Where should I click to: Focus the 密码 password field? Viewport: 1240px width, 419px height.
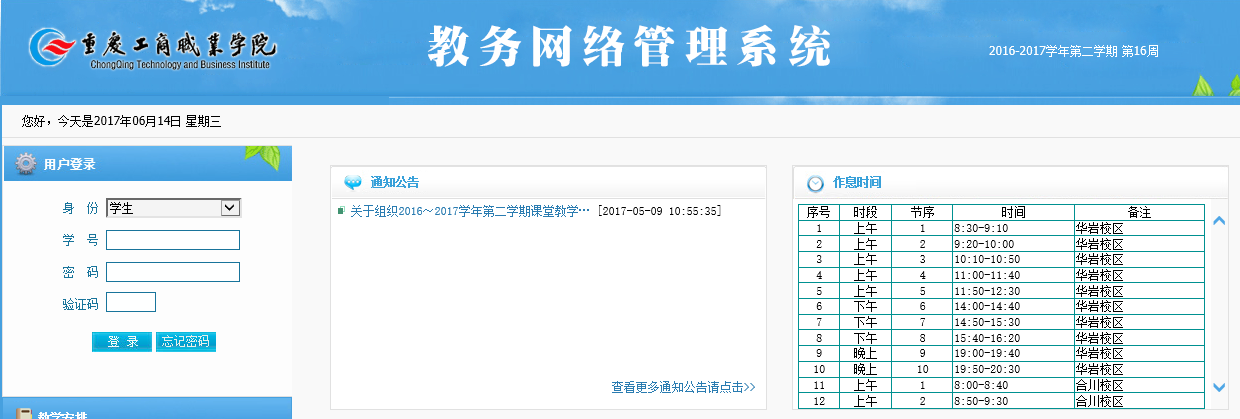173,272
